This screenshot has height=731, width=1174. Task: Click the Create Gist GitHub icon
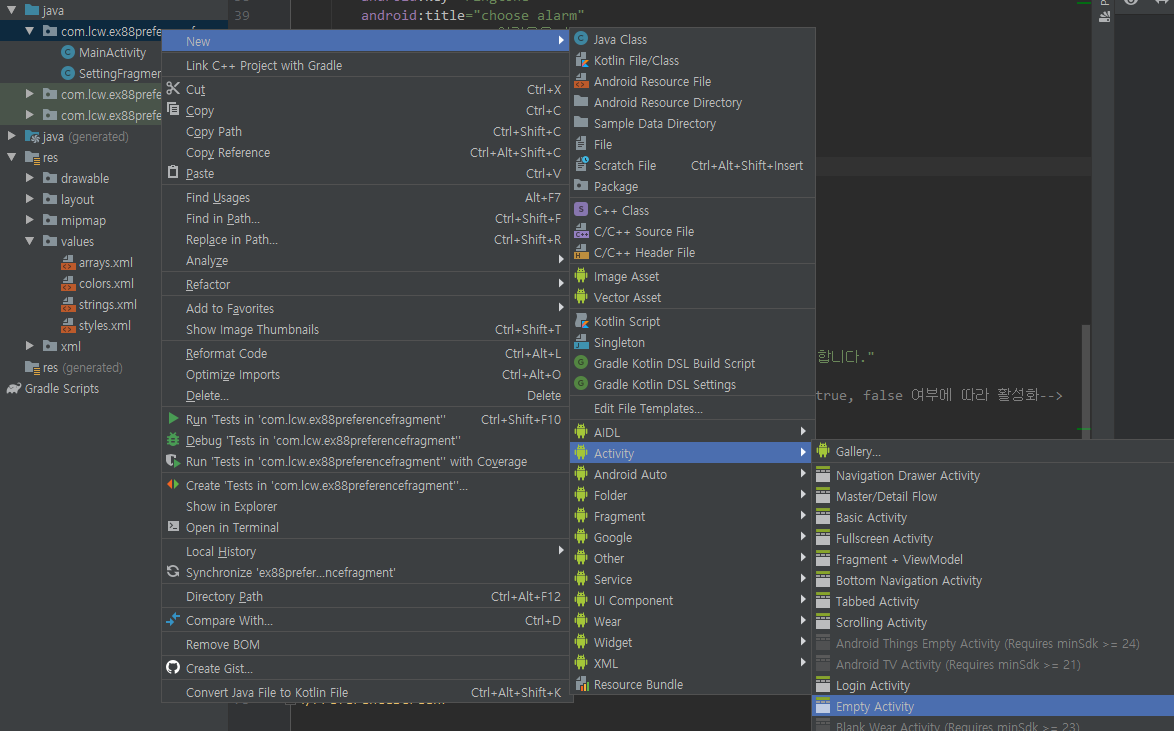click(x=173, y=667)
